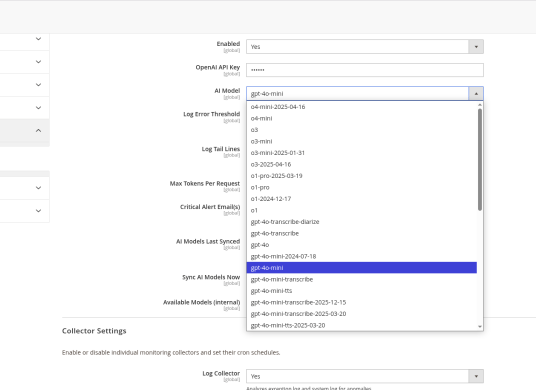Expand the sidebar chevron beside Critical Alert

(x=38, y=211)
